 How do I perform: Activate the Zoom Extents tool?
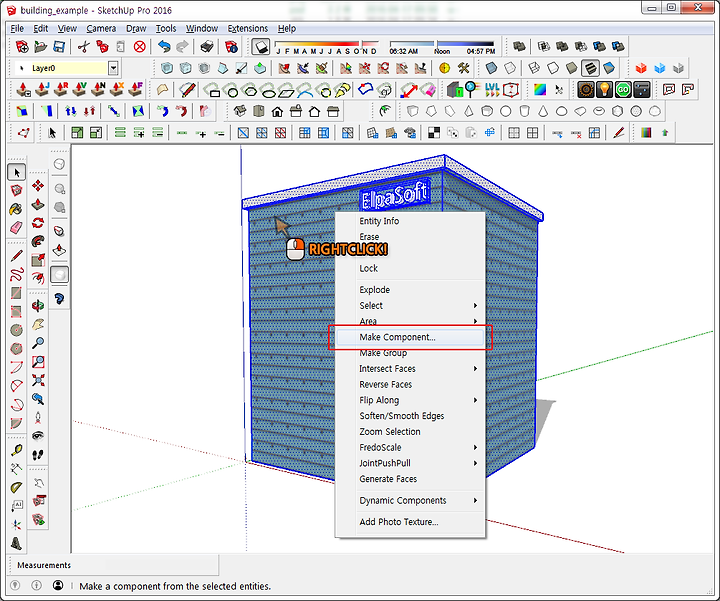(x=38, y=380)
